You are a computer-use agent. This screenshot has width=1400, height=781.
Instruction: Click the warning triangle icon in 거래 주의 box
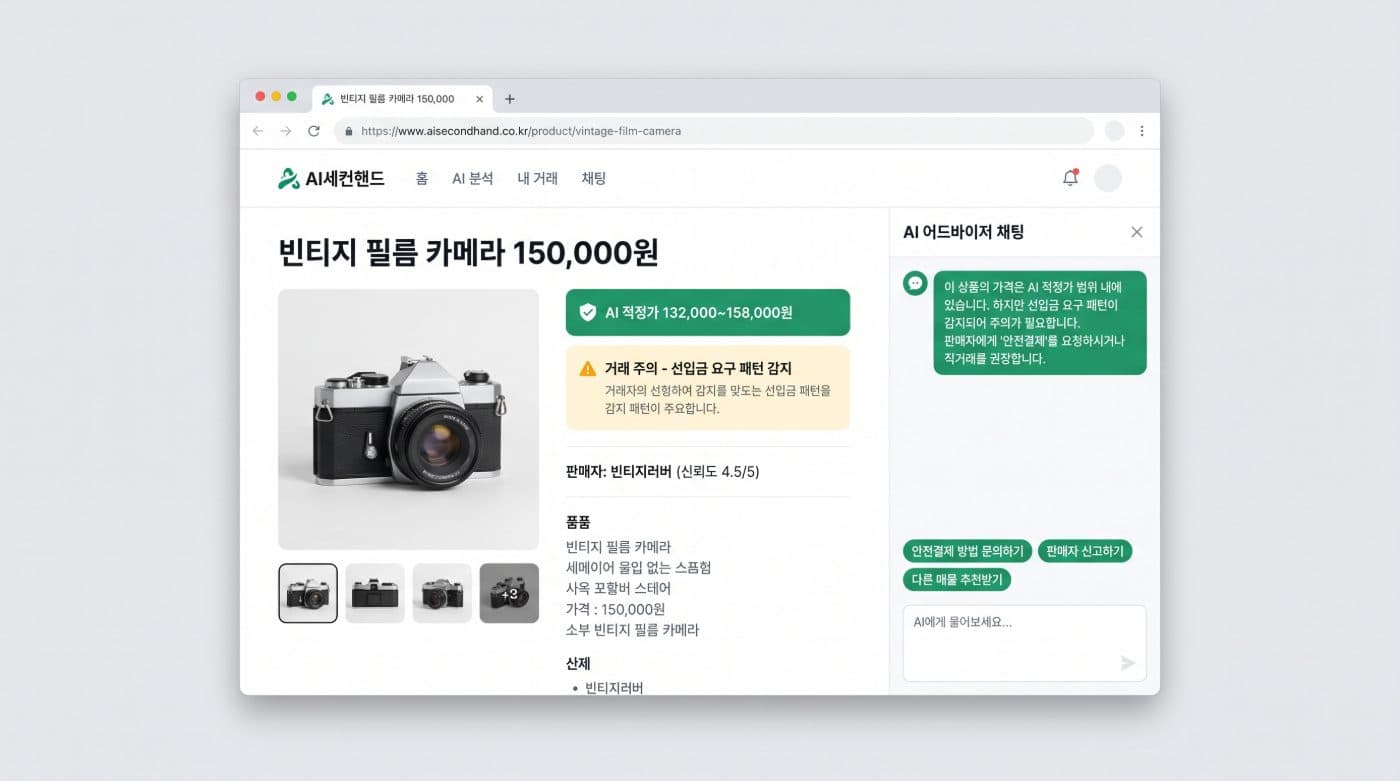tap(588, 369)
